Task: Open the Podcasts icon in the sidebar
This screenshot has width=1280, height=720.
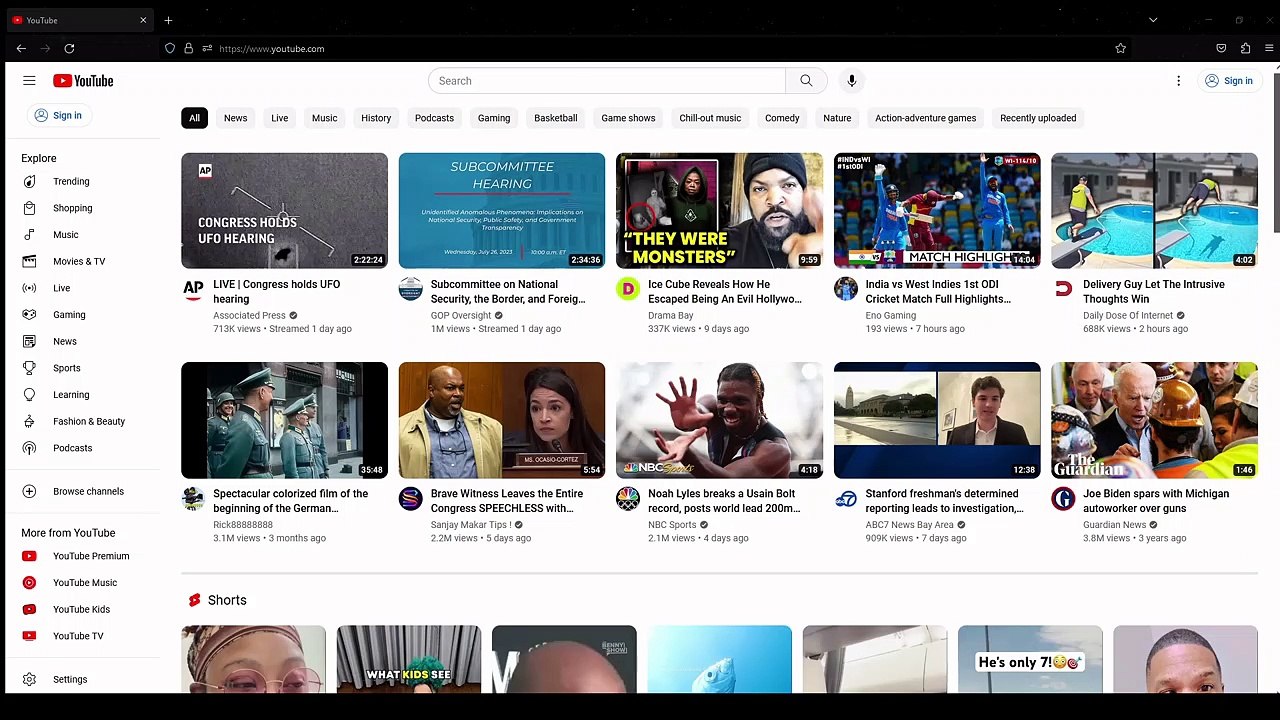Action: click(x=29, y=448)
